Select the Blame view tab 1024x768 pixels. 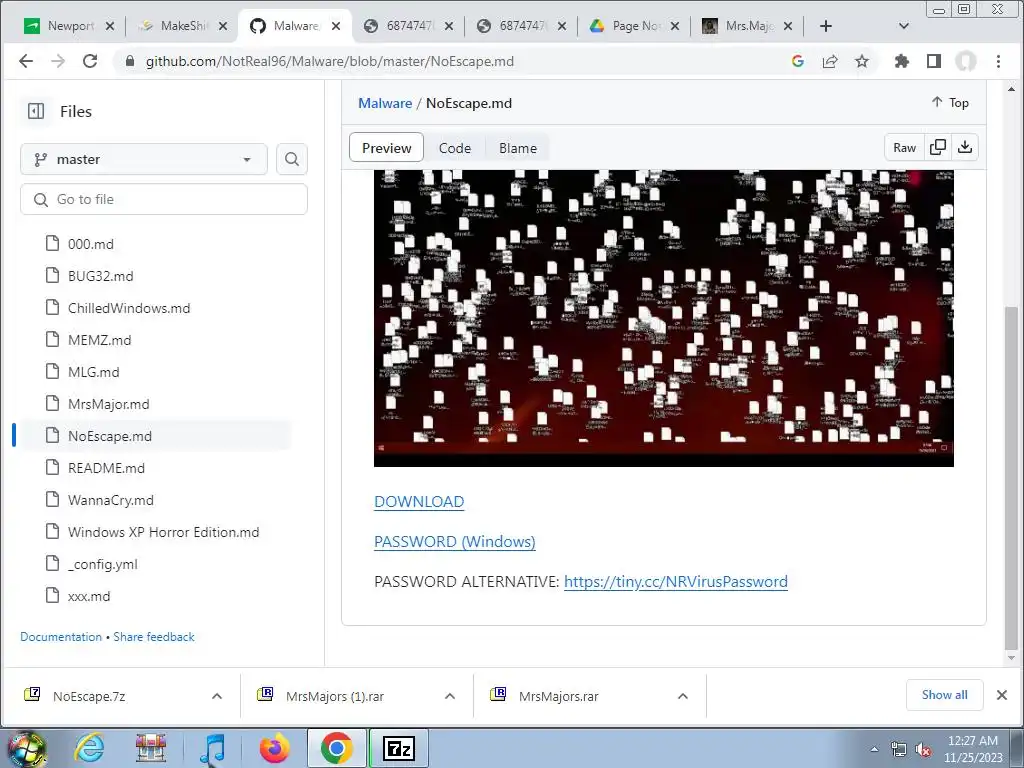click(518, 148)
